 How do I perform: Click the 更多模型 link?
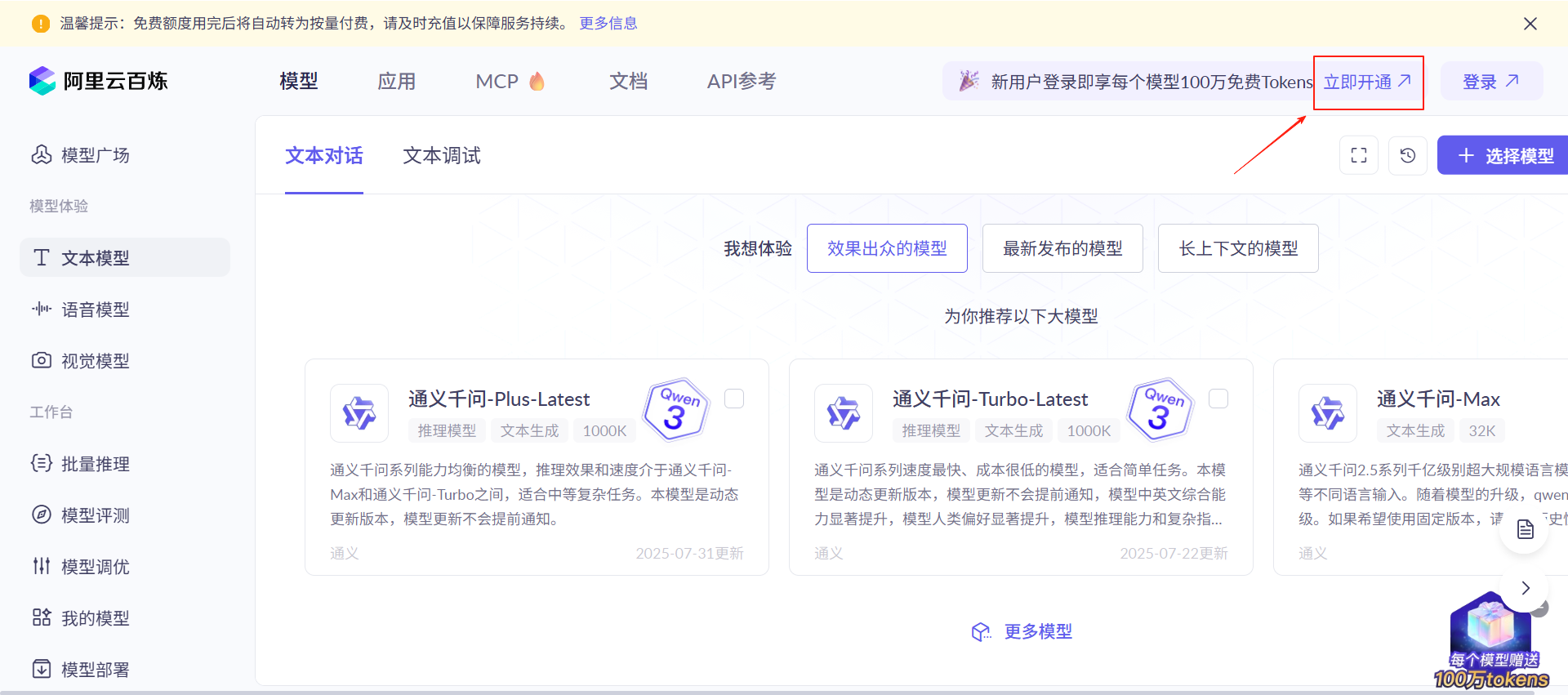(x=1038, y=631)
